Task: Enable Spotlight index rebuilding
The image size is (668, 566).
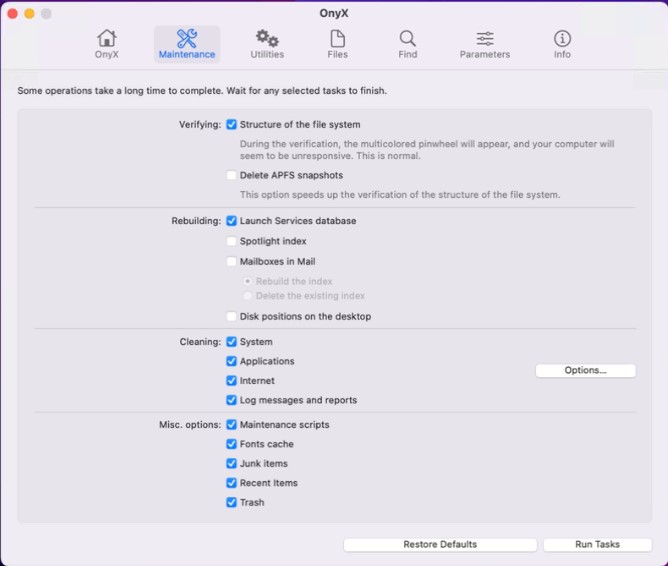Action: 232,242
